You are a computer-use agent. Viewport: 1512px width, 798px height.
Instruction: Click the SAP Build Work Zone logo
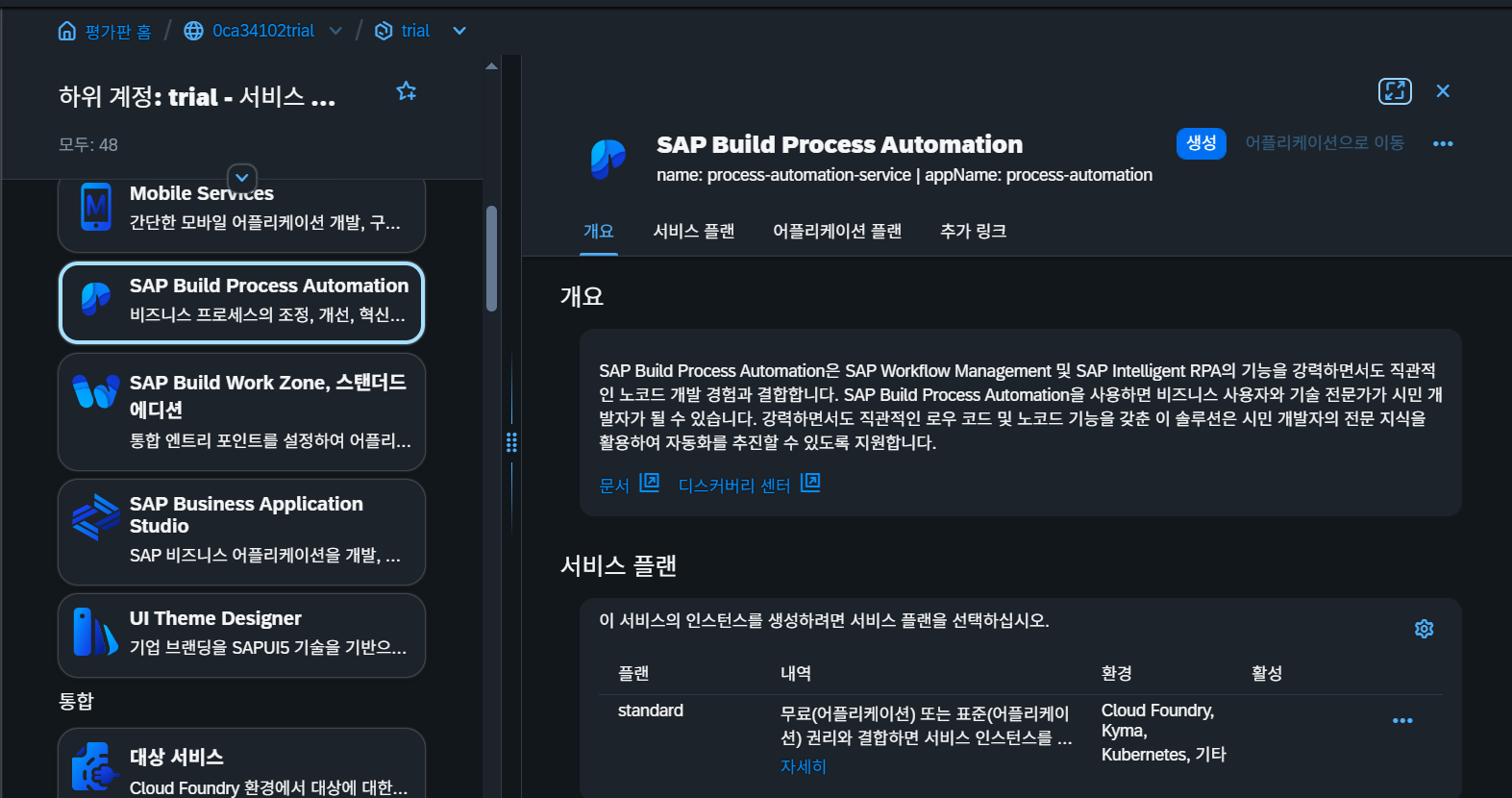click(96, 391)
